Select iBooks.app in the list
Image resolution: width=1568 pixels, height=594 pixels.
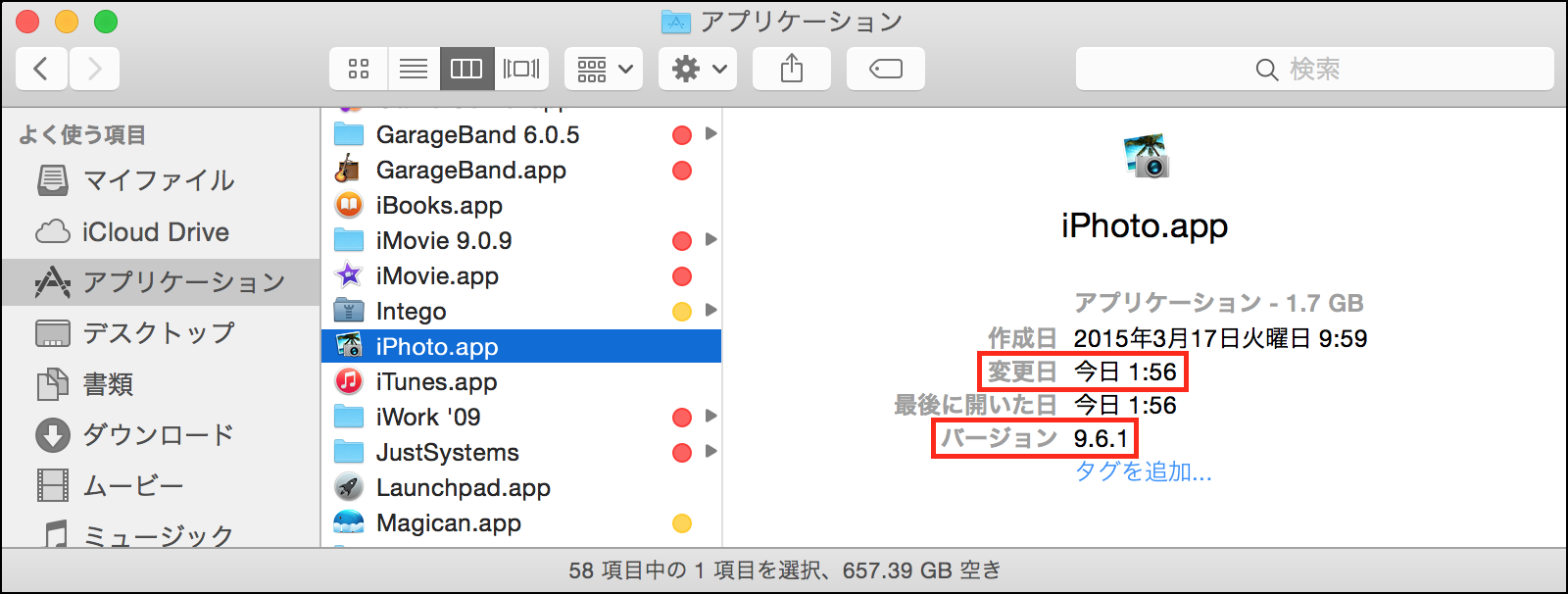click(x=521, y=205)
